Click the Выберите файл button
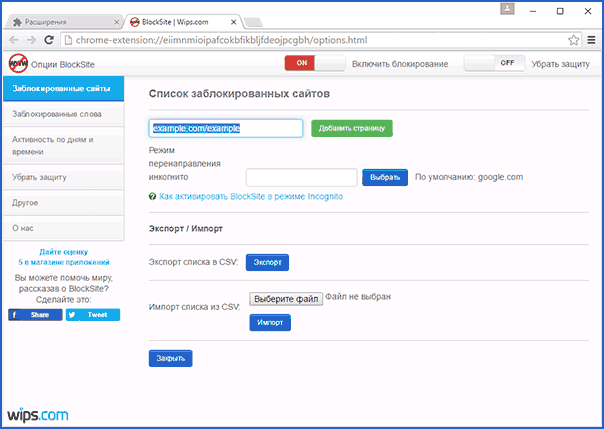The width and height of the screenshot is (604, 429). click(286, 299)
